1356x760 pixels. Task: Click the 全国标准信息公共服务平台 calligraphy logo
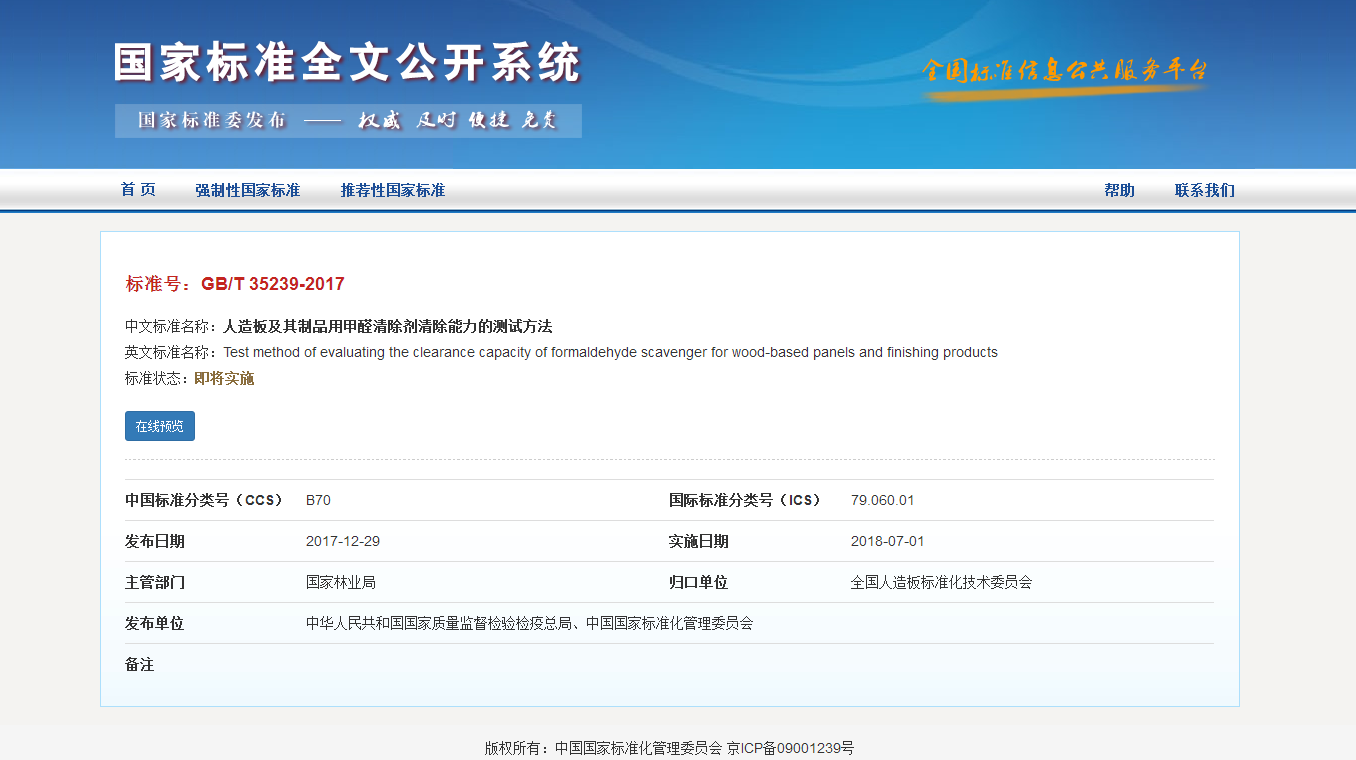pos(1064,71)
